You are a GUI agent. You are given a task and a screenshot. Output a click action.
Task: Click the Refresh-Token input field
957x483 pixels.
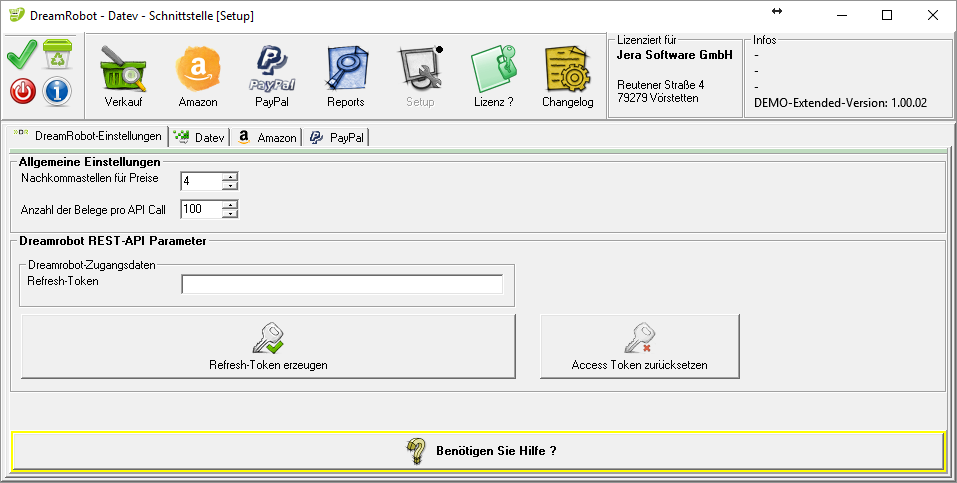click(341, 285)
